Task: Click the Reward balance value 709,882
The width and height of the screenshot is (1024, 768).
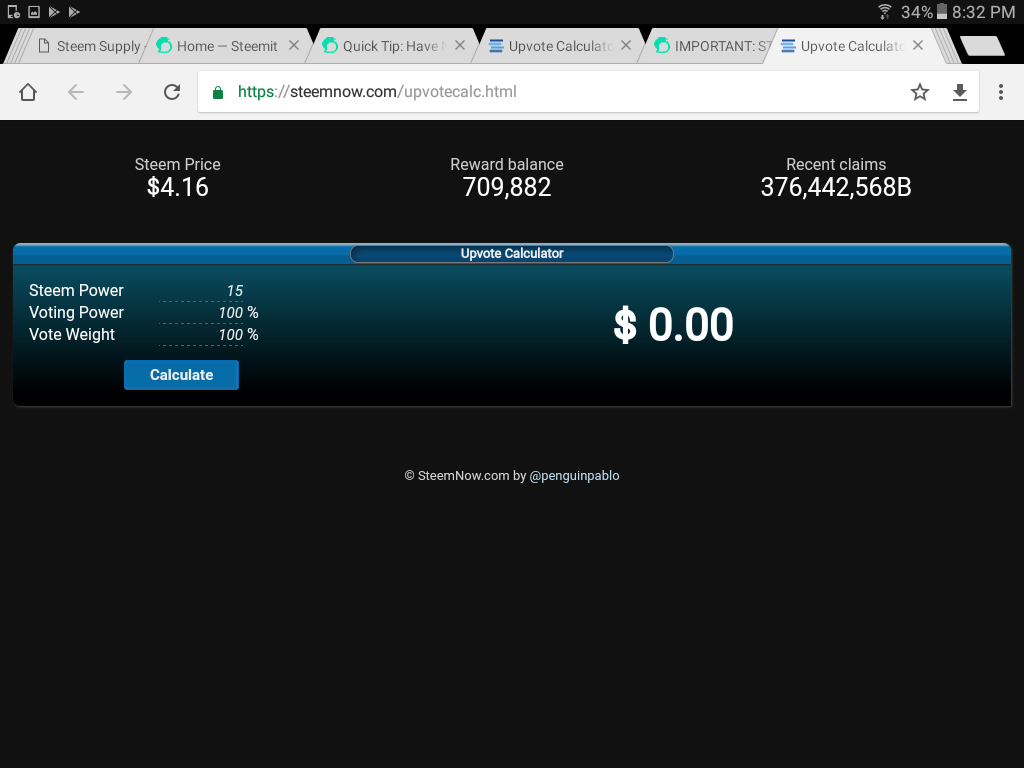Action: pyautogui.click(x=507, y=187)
